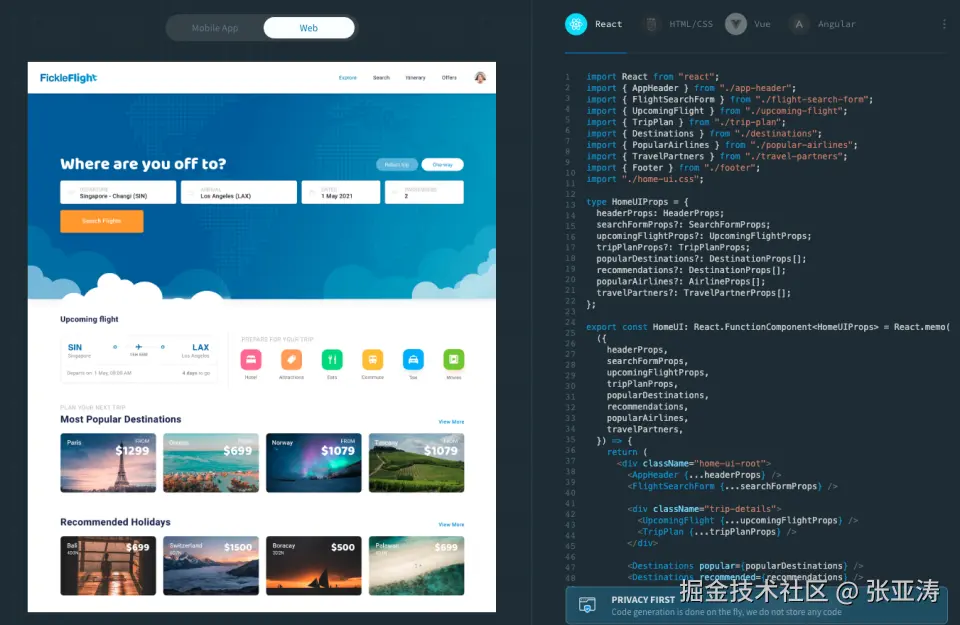Open the Arrival field Los Angeles (LAX)
The width and height of the screenshot is (960, 625).
pos(239,192)
